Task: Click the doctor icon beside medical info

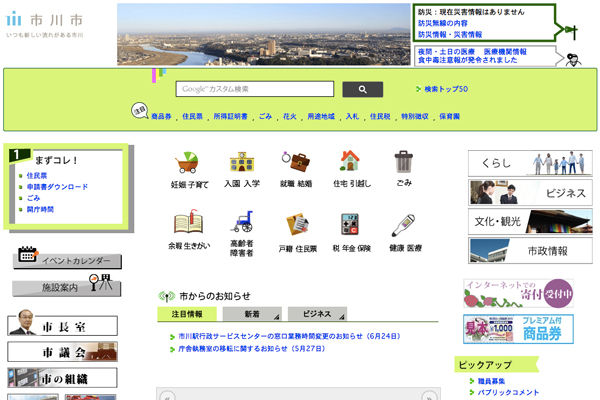Action: [573, 60]
